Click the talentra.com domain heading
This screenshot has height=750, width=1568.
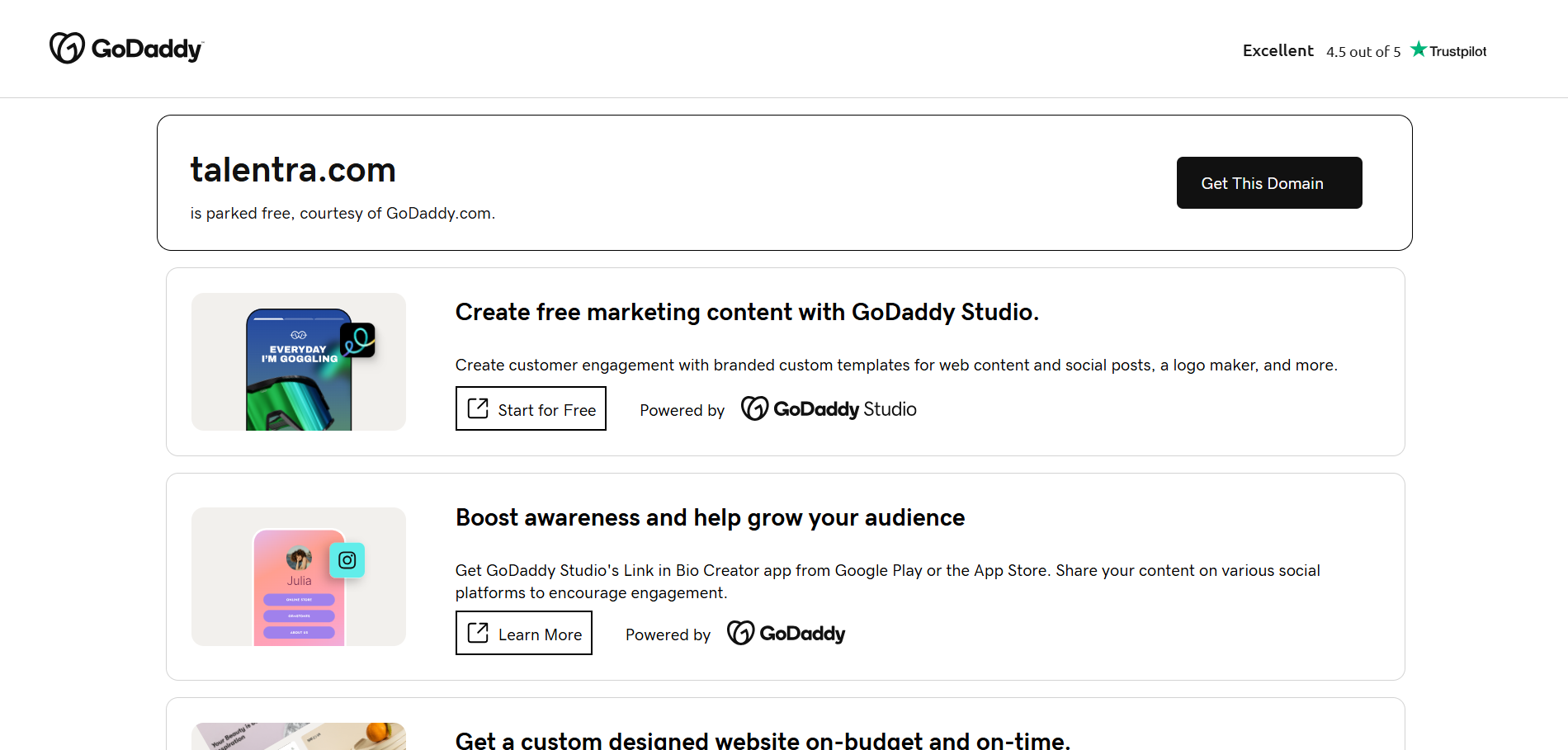293,170
